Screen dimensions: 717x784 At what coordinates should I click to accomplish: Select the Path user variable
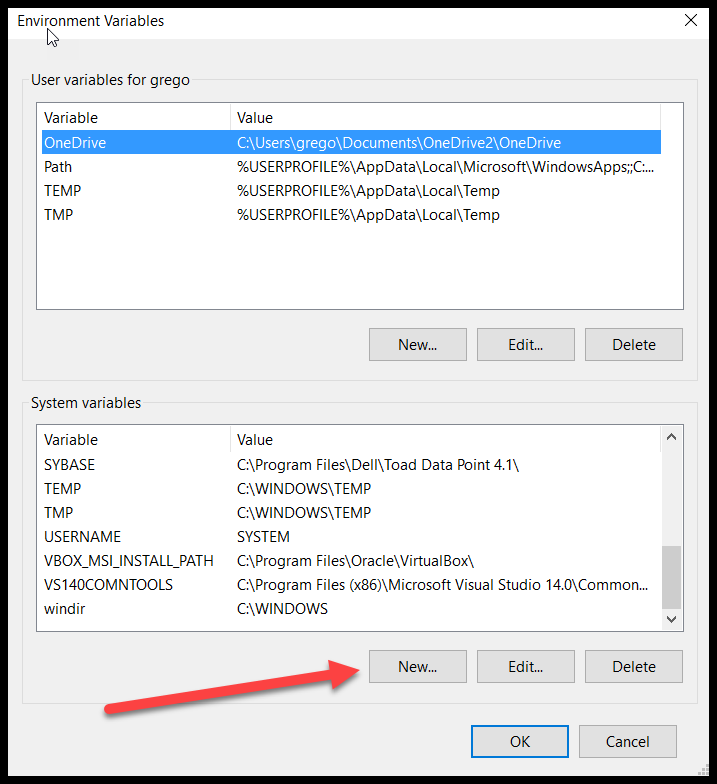coord(351,166)
